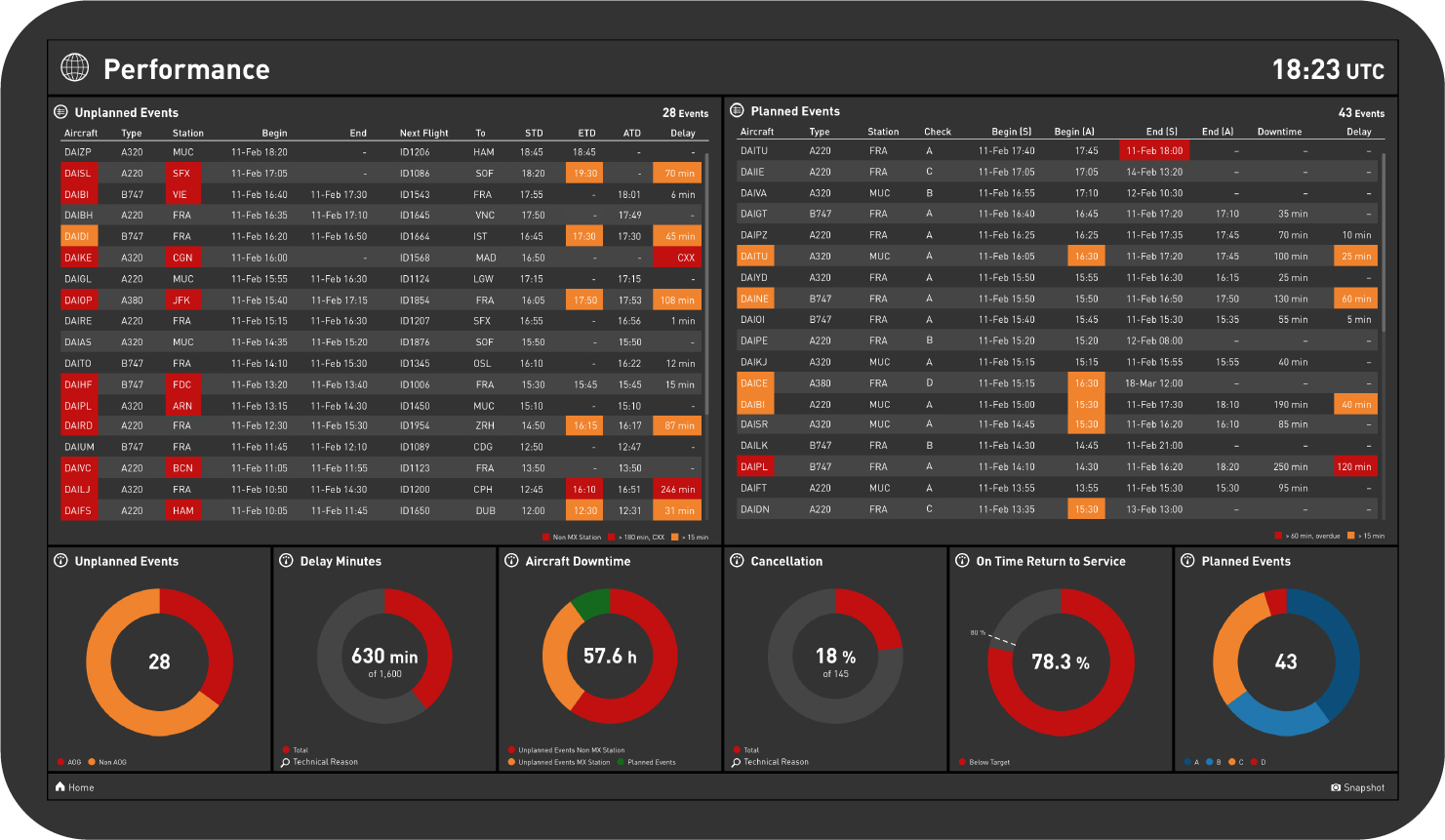Sort Planned Events by Downtime column
1445x840 pixels.
click(1279, 132)
